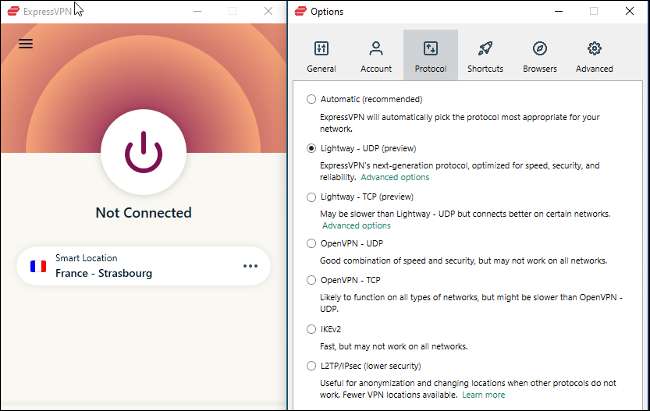Image resolution: width=650 pixels, height=411 pixels.
Task: Click the France flag icon
Action: tap(38, 266)
